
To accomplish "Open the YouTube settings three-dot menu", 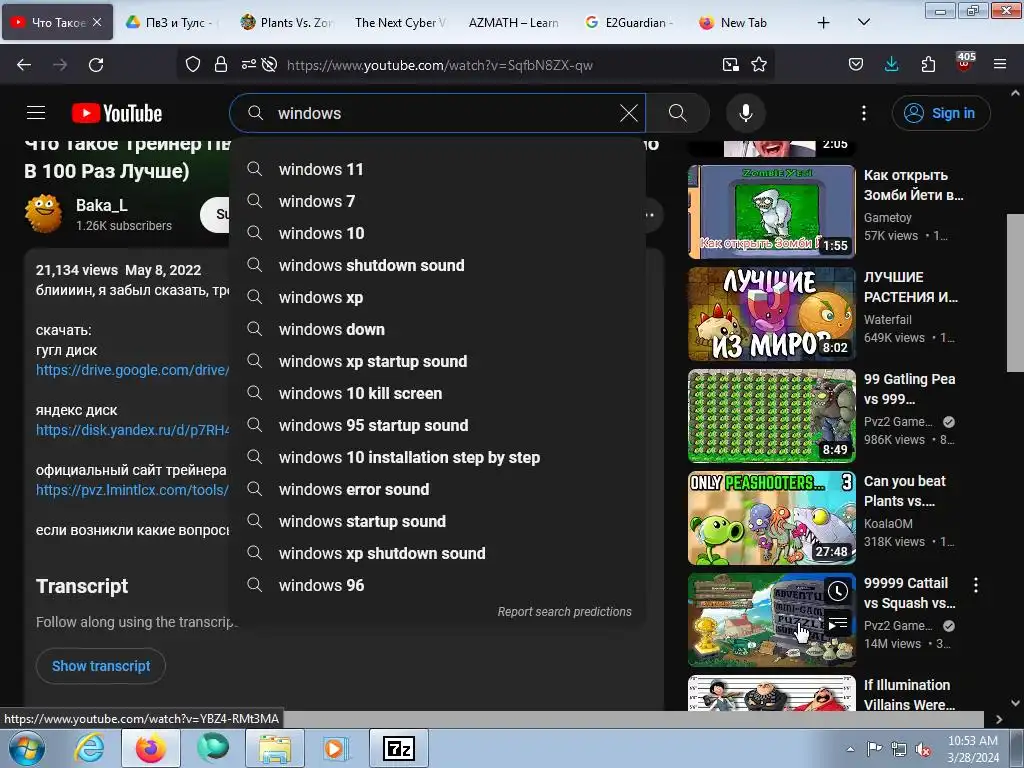I will [864, 113].
